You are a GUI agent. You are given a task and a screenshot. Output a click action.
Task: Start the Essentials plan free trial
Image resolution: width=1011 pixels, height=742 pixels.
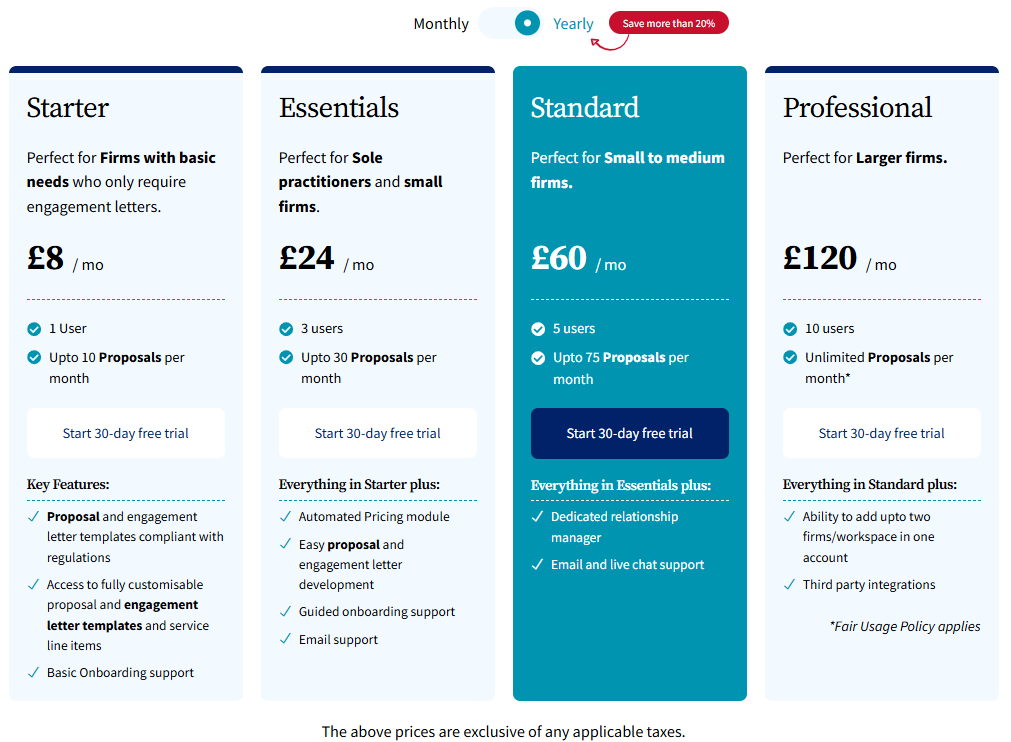coord(377,433)
